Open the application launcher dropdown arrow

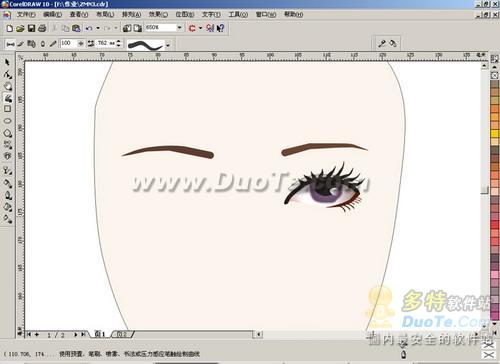201,28
